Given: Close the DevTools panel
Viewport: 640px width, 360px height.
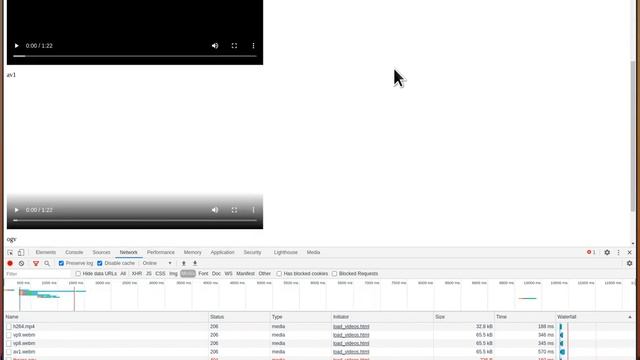Looking at the screenshot, I should (629, 253).
